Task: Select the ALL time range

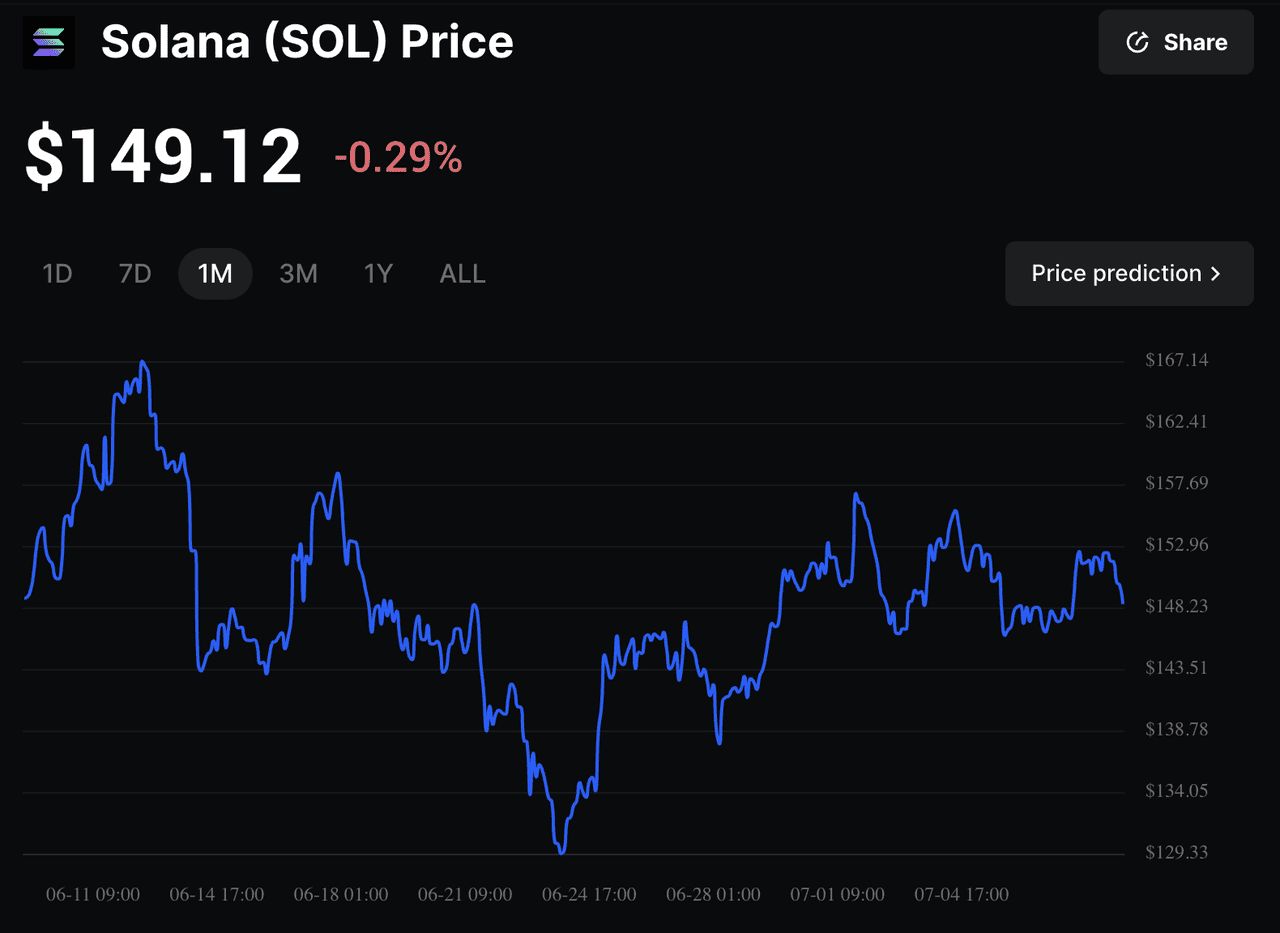Action: click(x=462, y=273)
